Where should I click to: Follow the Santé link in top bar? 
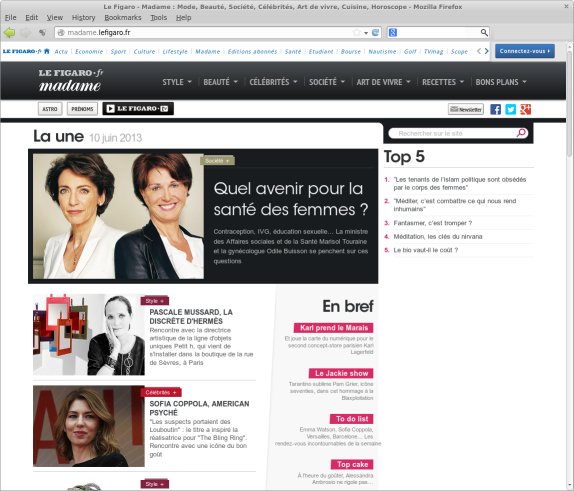pyautogui.click(x=293, y=52)
